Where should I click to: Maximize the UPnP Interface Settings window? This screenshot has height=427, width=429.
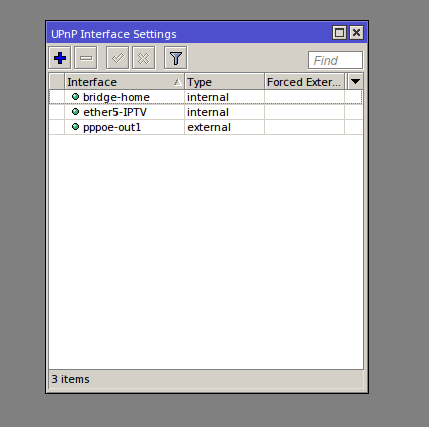(339, 33)
